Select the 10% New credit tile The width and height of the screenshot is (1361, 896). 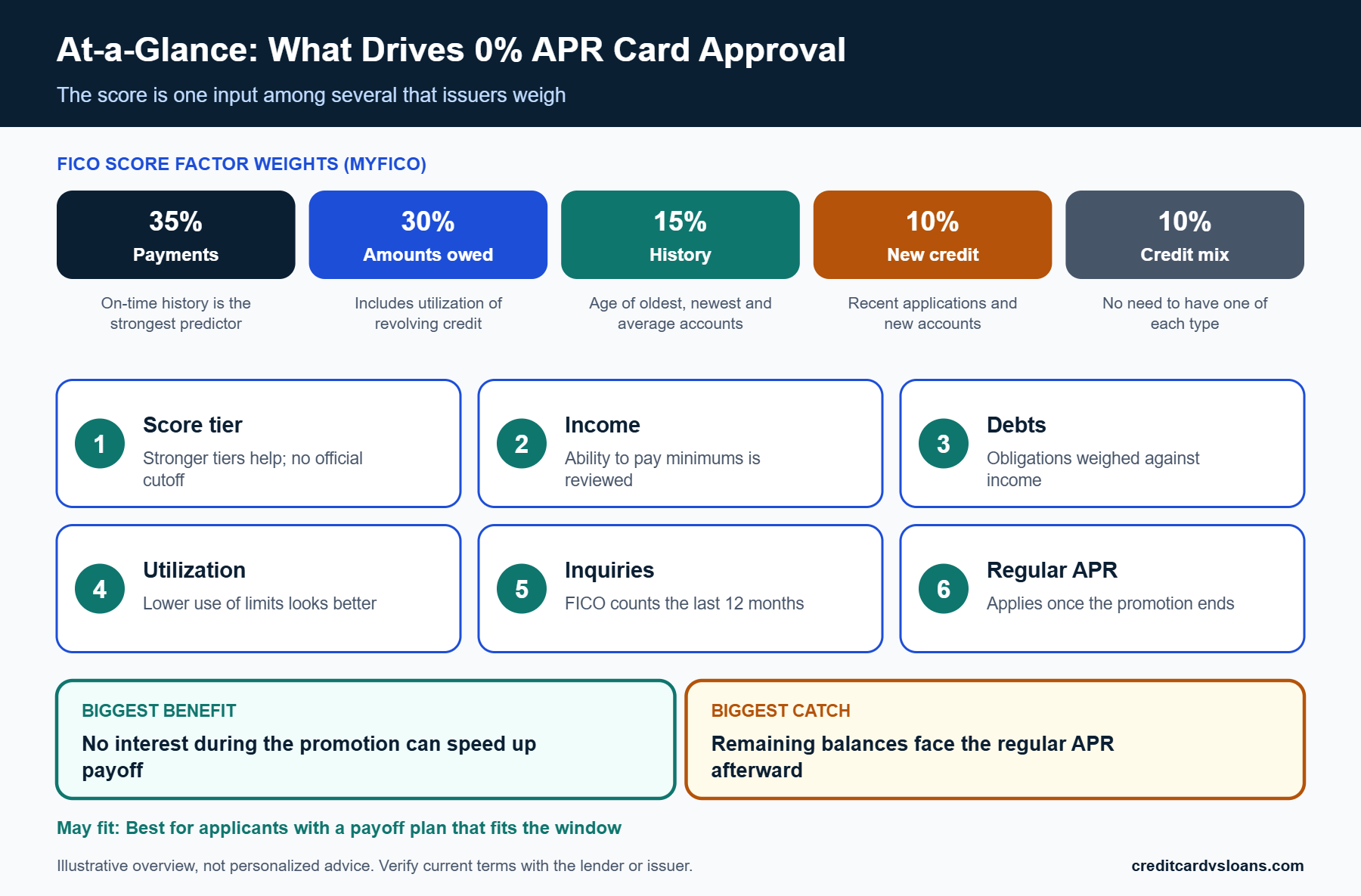(x=932, y=234)
